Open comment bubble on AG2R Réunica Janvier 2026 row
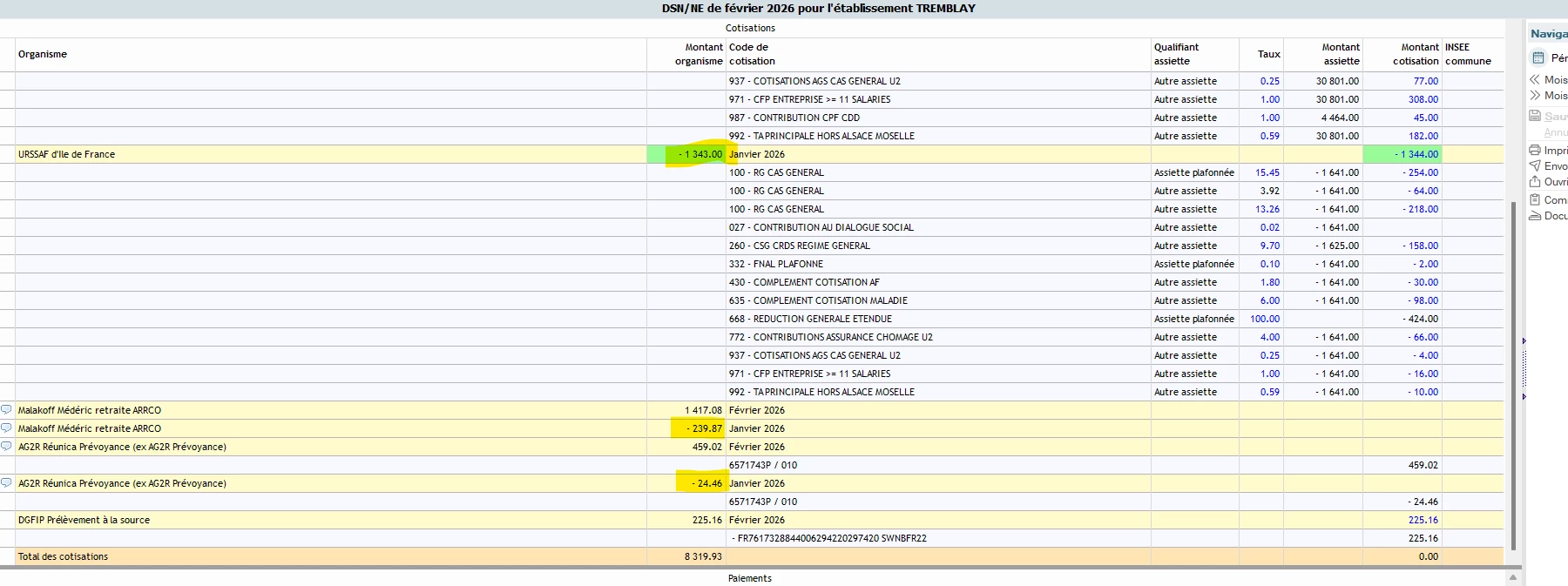1568x586 pixels. [x=7, y=482]
